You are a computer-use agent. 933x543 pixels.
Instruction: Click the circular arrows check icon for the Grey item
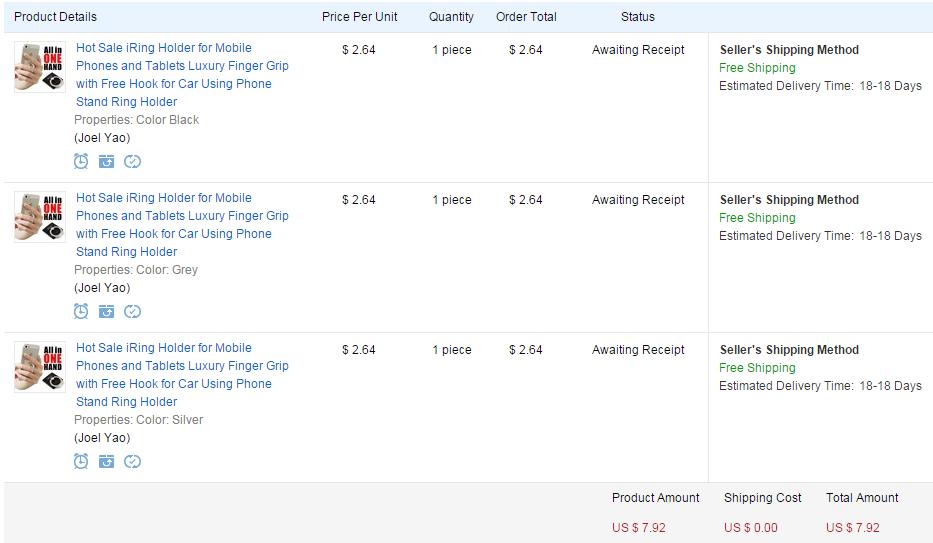132,311
